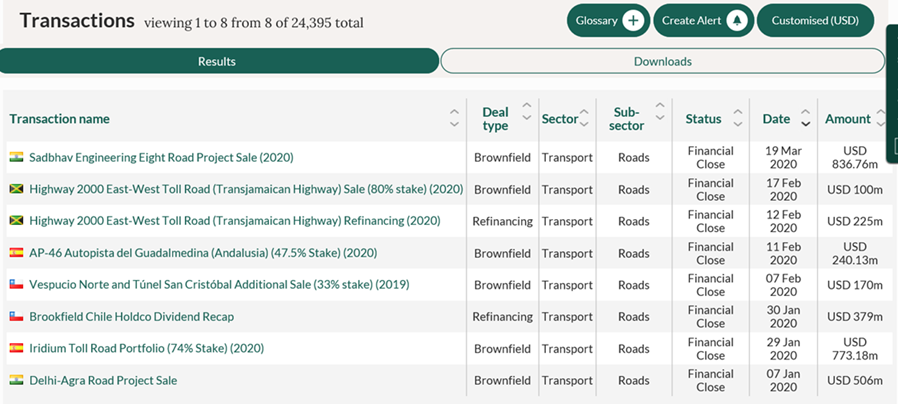Viewport: 898px width, 404px height.
Task: Sort by Deal type column arrows
Action: click(527, 111)
